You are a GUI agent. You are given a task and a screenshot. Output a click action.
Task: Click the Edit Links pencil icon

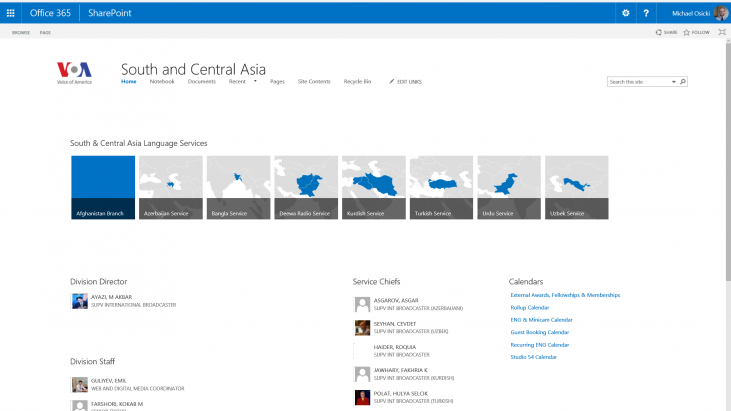[392, 82]
